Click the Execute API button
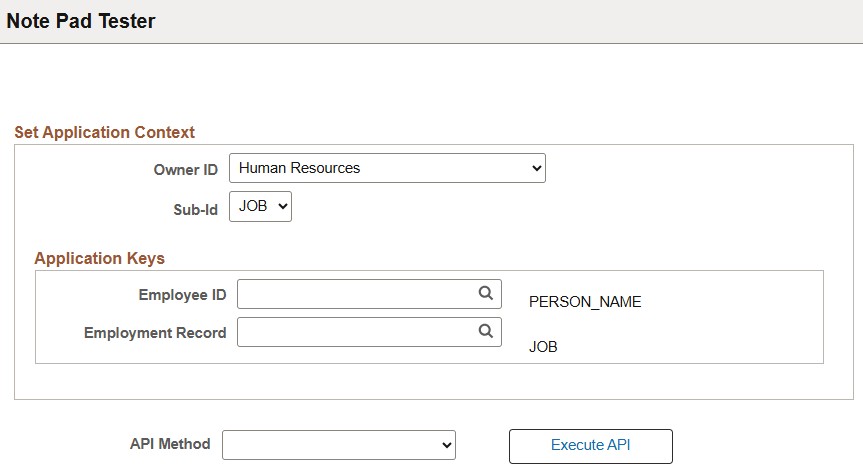This screenshot has height=476, width=863. (x=591, y=446)
